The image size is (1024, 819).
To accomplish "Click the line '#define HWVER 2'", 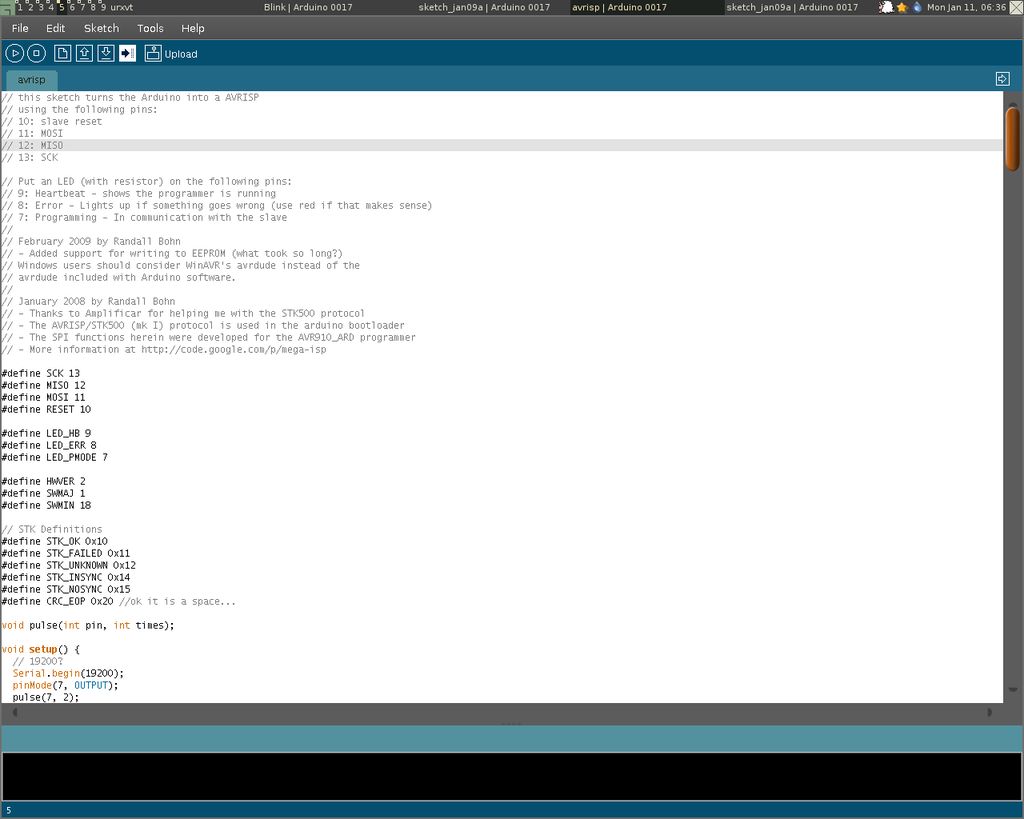I will click(43, 481).
